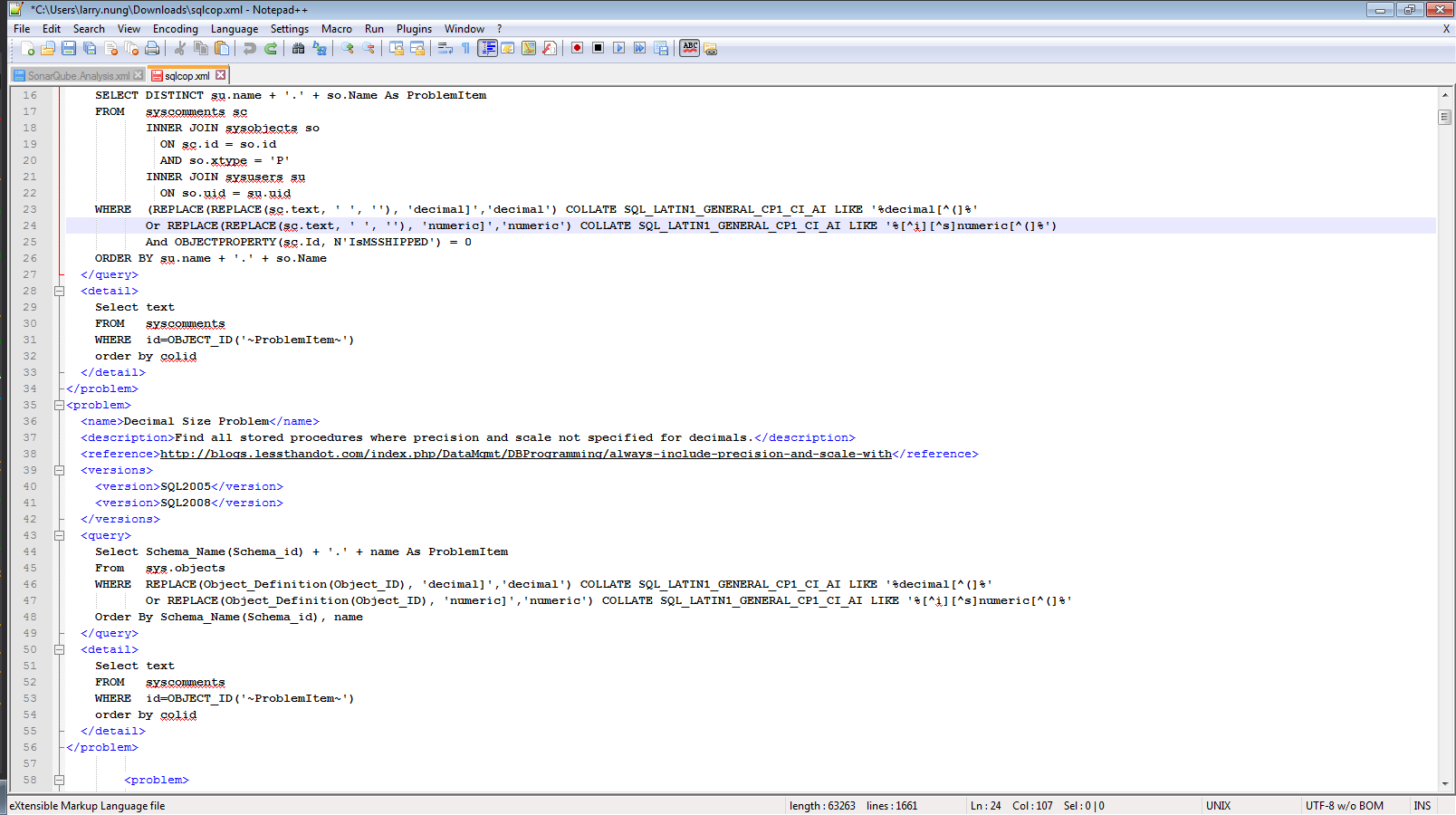Image resolution: width=1456 pixels, height=815 pixels.
Task: Click the scrollbar down arrow
Action: [1445, 785]
